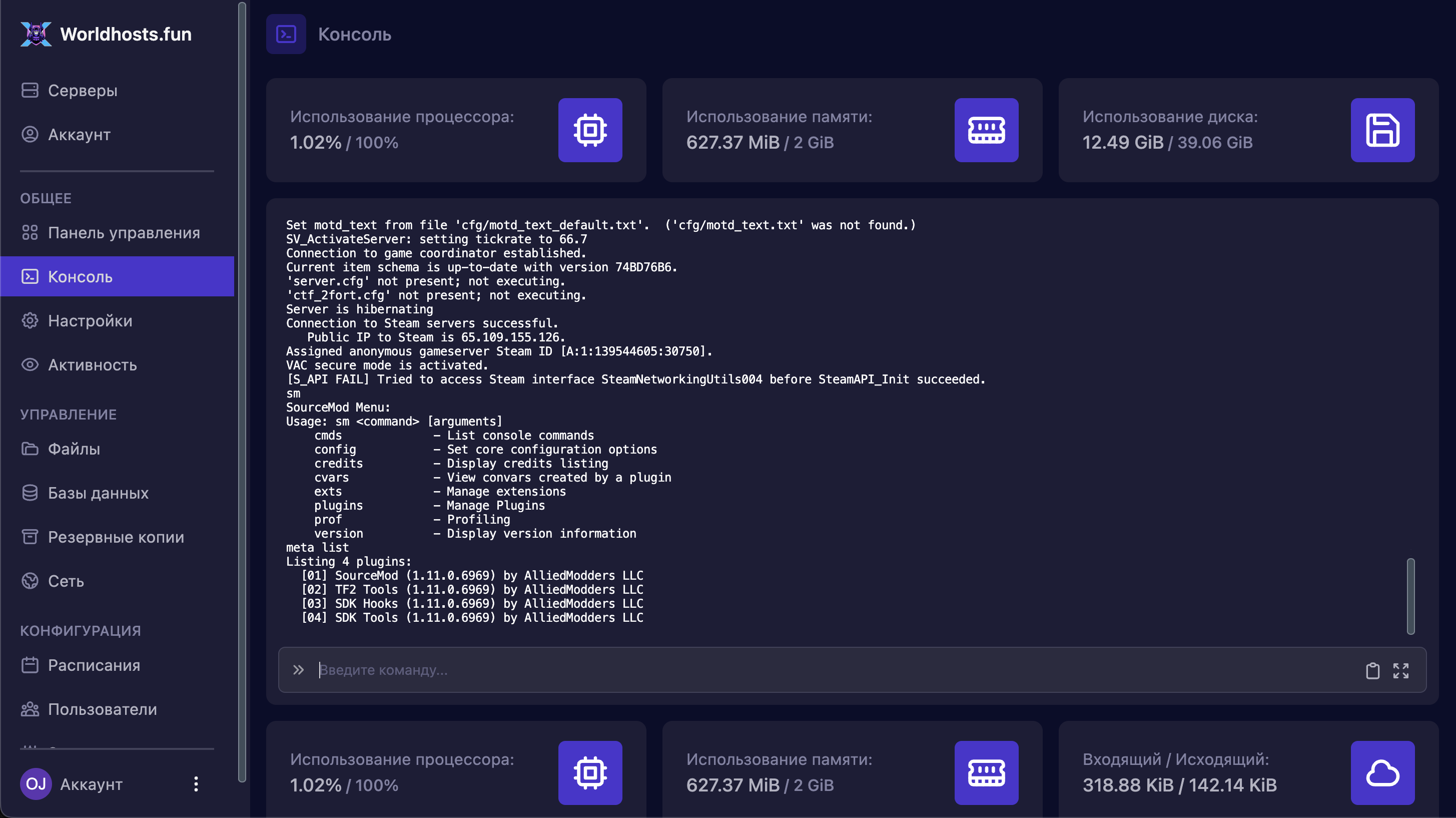Click the Worldhosts.fun logo icon

(x=36, y=34)
